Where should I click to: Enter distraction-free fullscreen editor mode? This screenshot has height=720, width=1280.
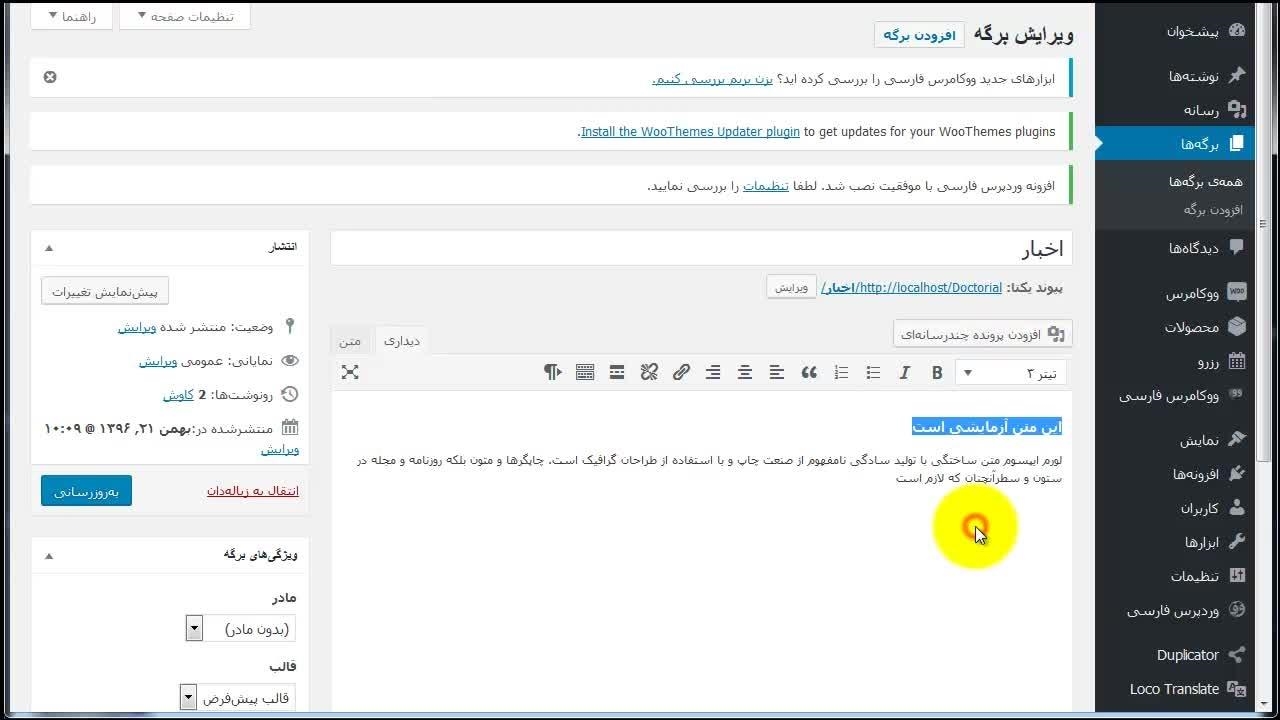tap(349, 372)
